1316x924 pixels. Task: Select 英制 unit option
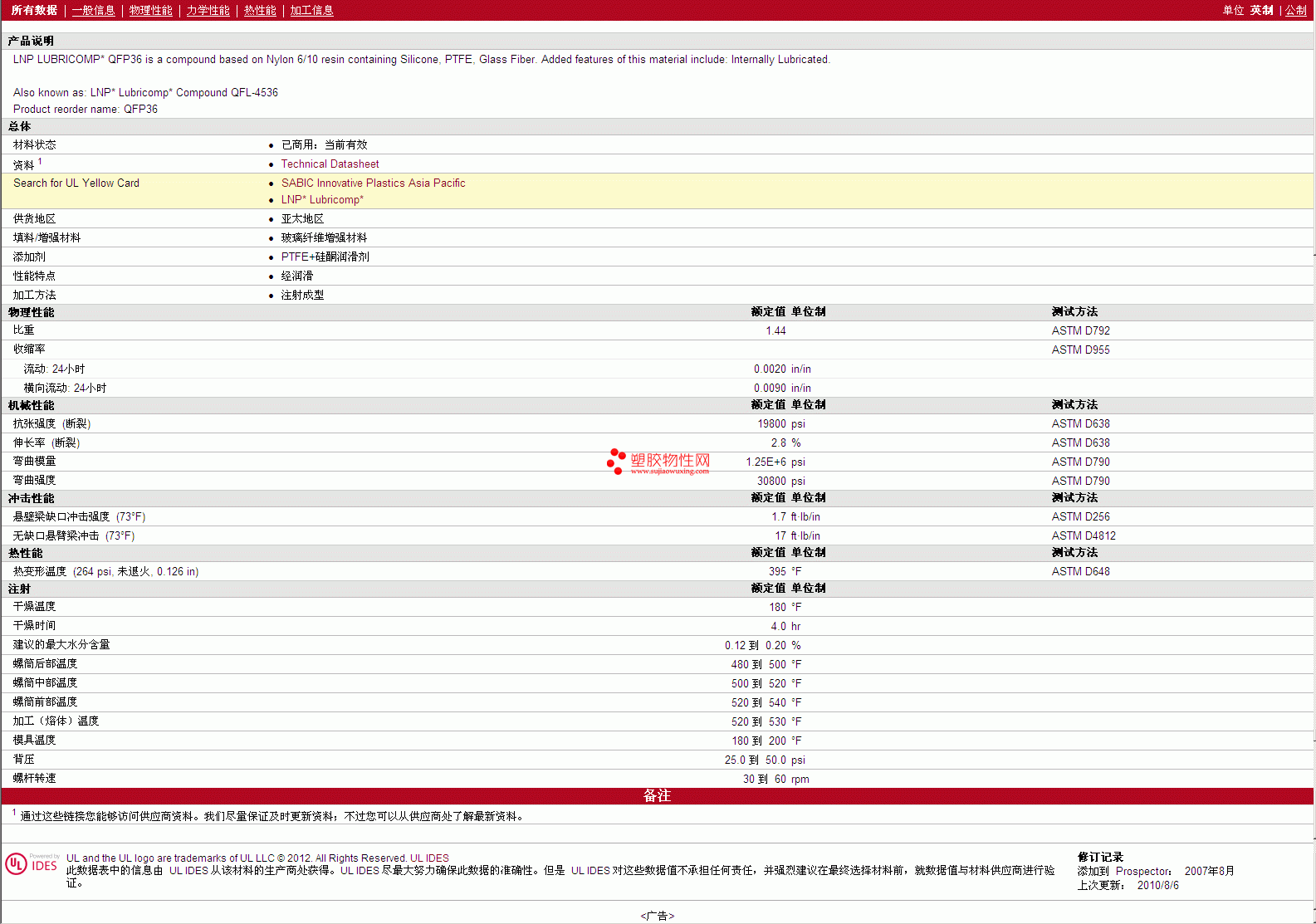(x=1261, y=11)
